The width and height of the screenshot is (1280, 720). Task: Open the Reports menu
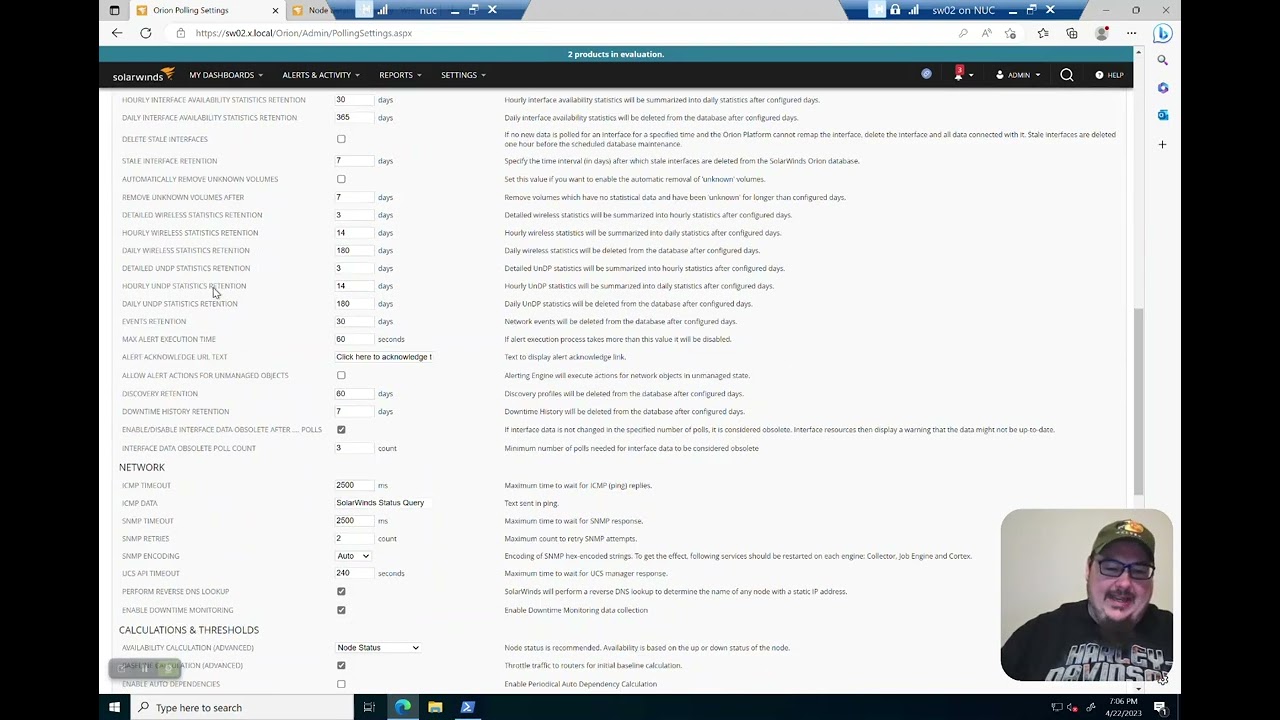[x=400, y=75]
